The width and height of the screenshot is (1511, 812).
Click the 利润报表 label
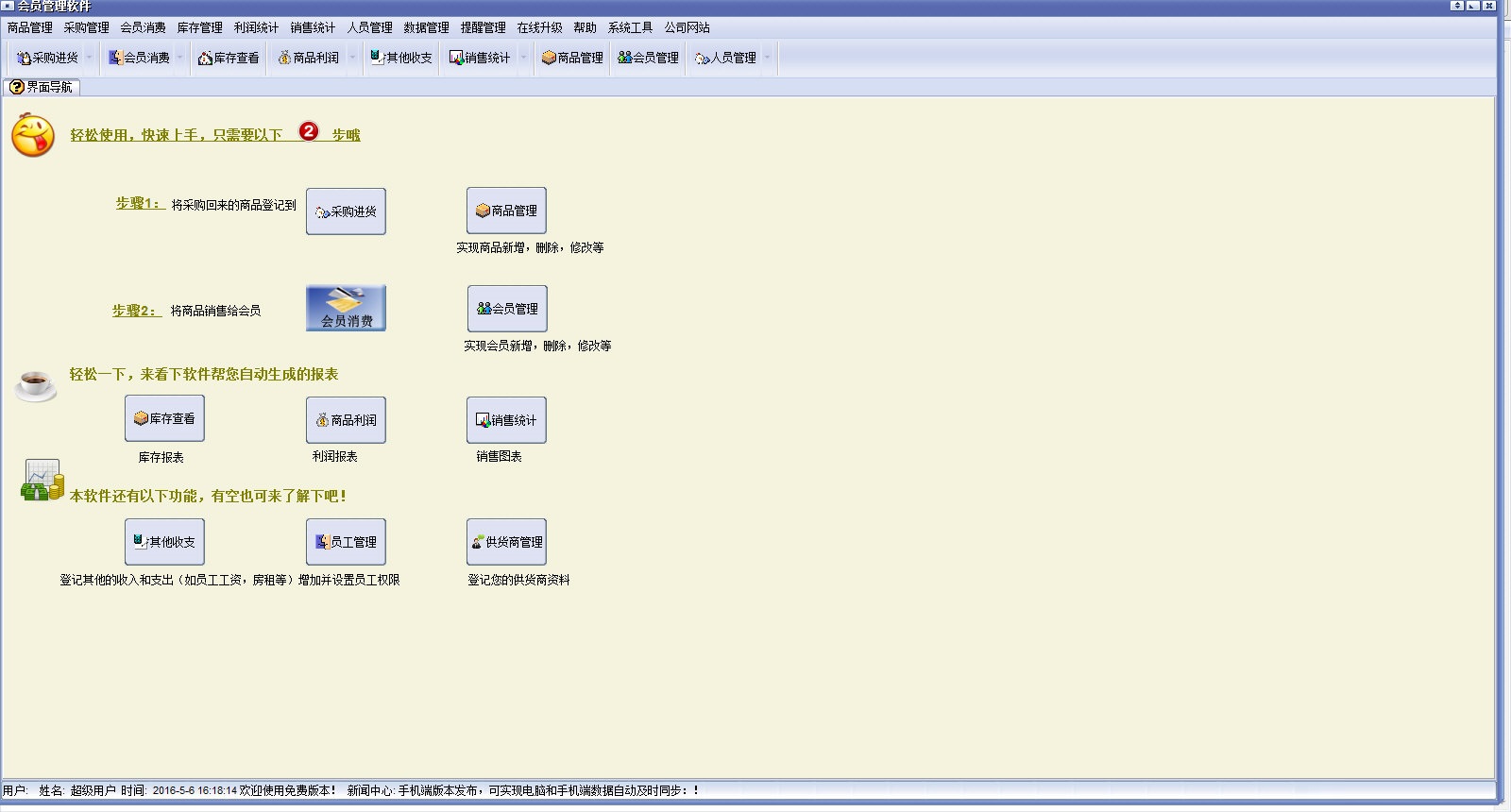pos(335,456)
